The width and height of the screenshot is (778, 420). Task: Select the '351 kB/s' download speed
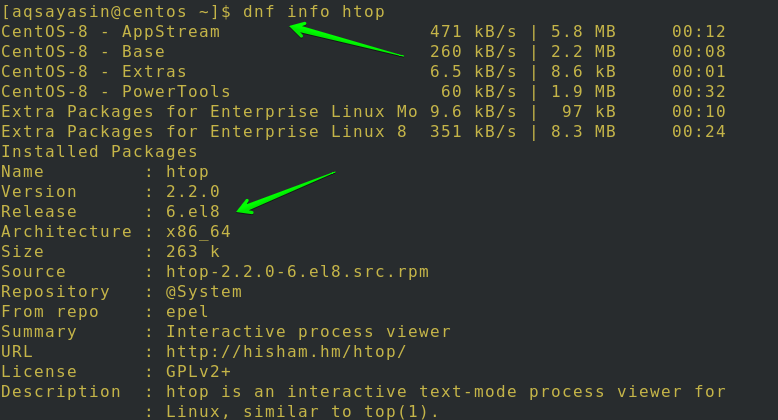[473, 132]
